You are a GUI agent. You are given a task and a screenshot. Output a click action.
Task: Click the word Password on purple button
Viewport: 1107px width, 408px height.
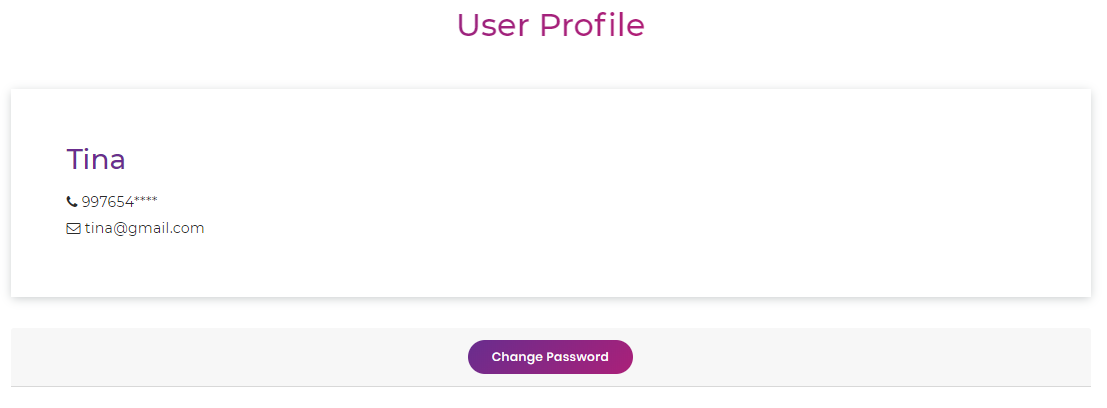[x=575, y=356]
